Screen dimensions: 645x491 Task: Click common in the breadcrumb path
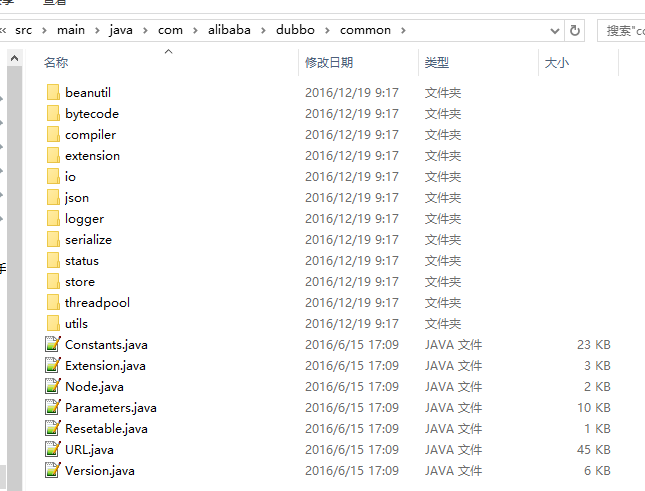click(x=365, y=30)
